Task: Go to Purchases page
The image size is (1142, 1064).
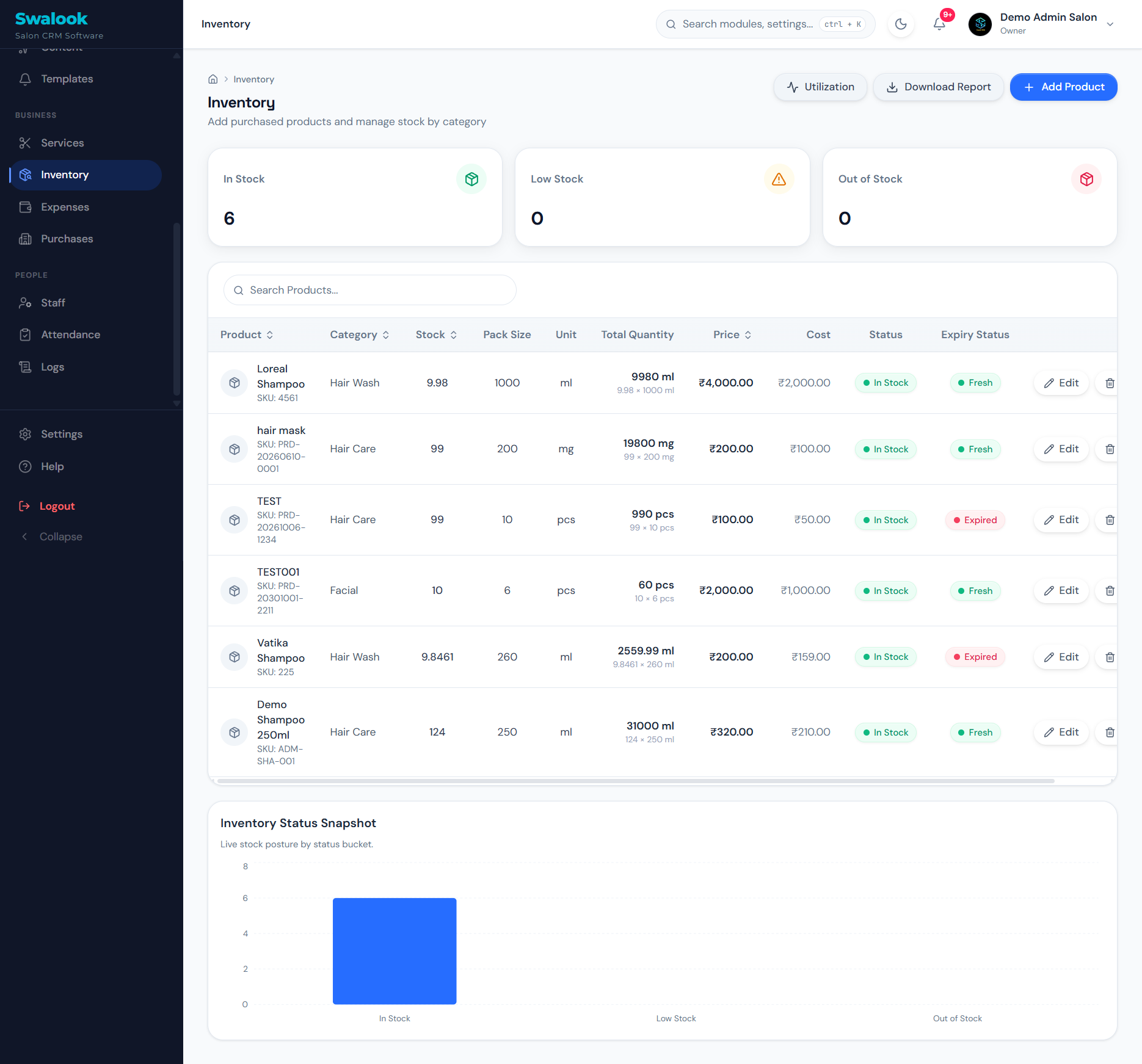Action: pyautogui.click(x=85, y=239)
